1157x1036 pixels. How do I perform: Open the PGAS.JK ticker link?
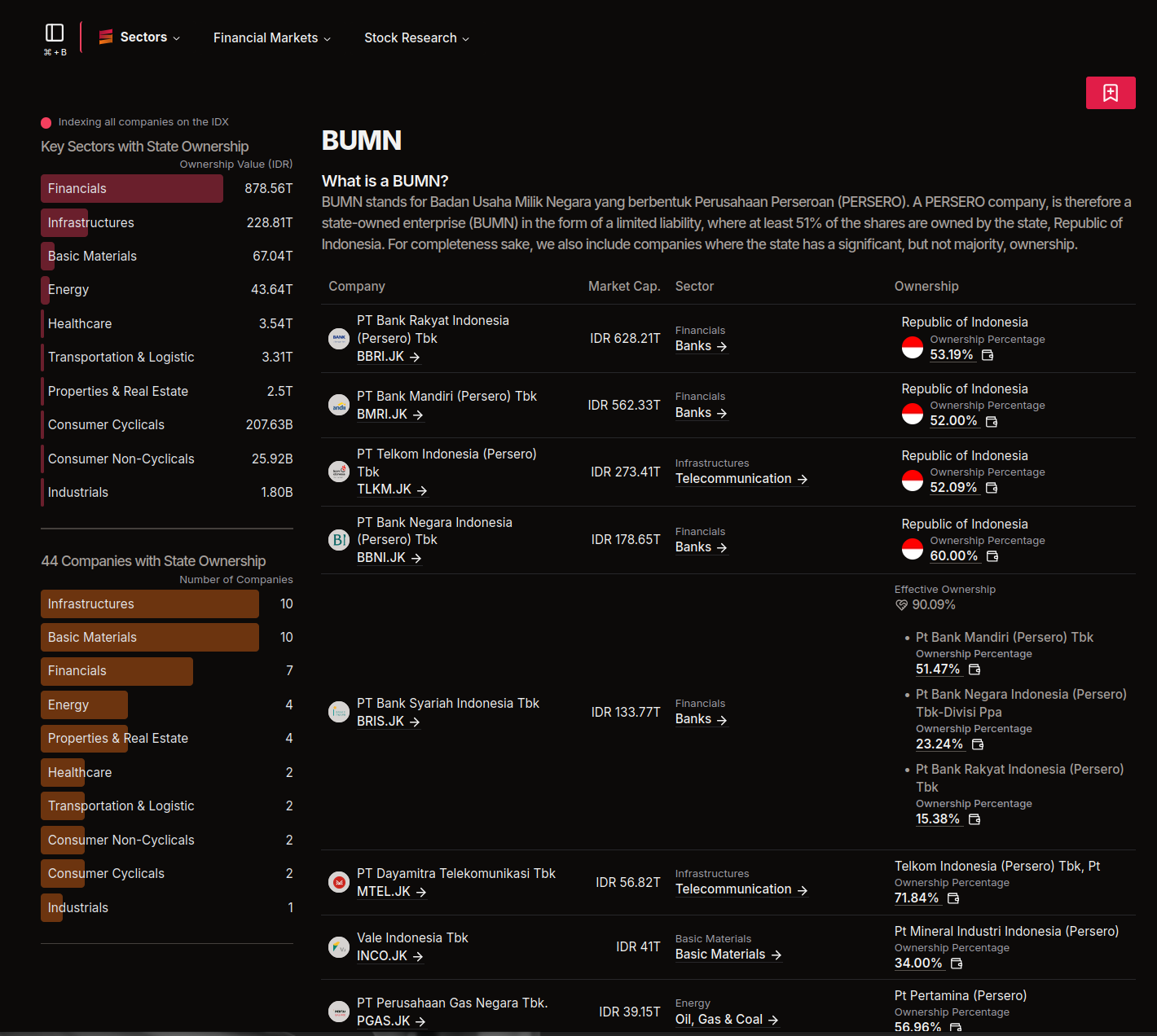pyautogui.click(x=391, y=1021)
